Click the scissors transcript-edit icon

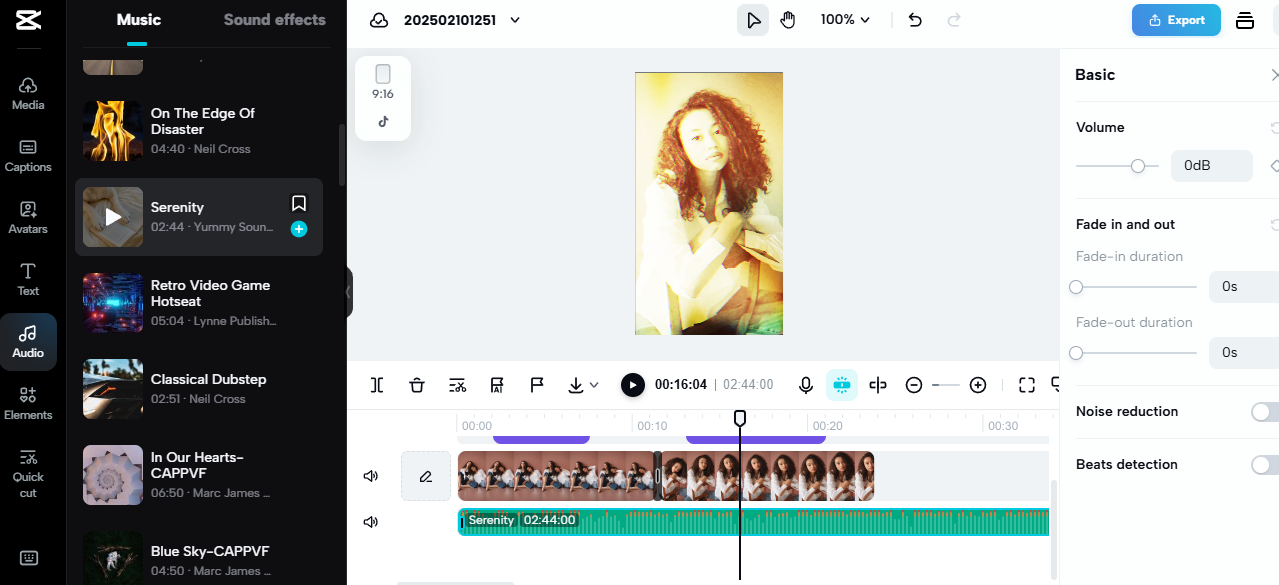pos(457,385)
